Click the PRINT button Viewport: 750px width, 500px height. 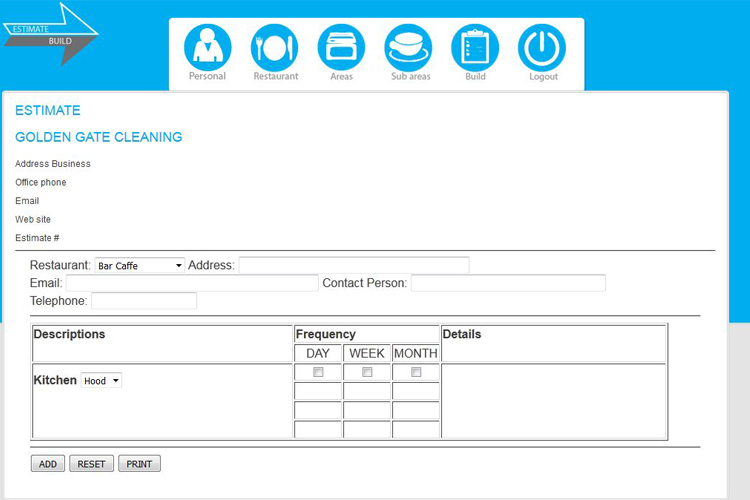(x=139, y=464)
